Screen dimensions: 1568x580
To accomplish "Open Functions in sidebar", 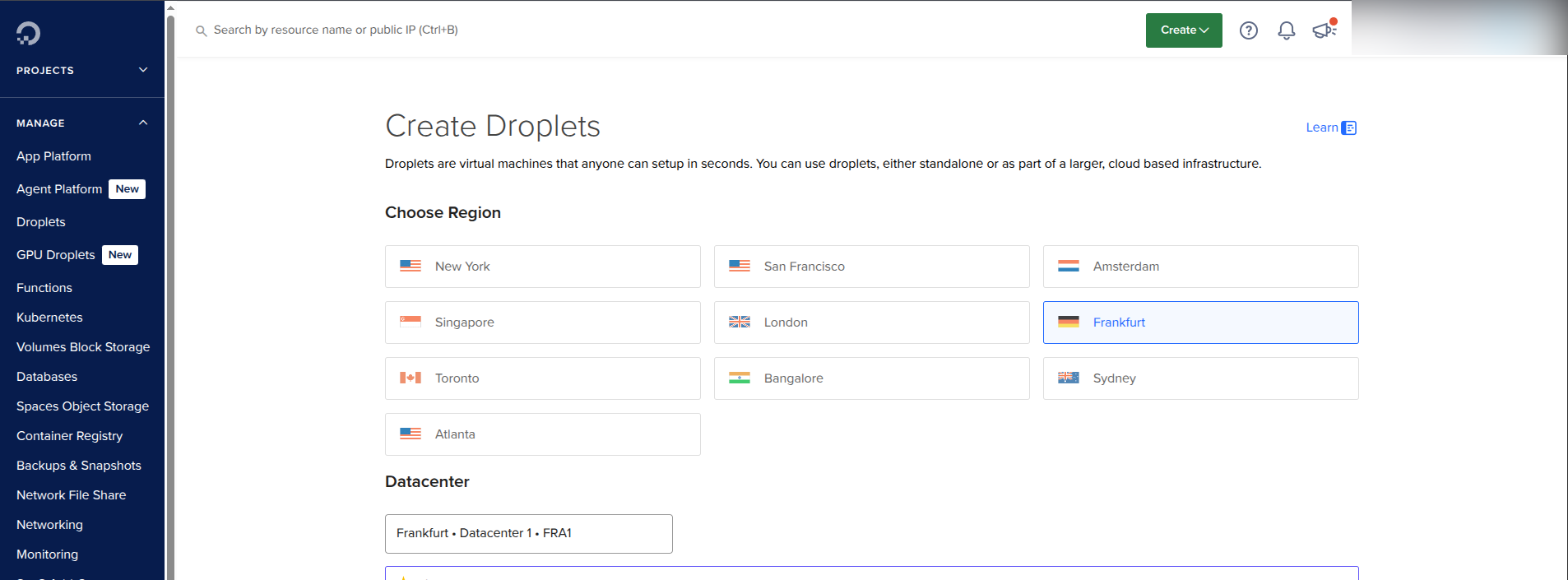I will (x=44, y=288).
